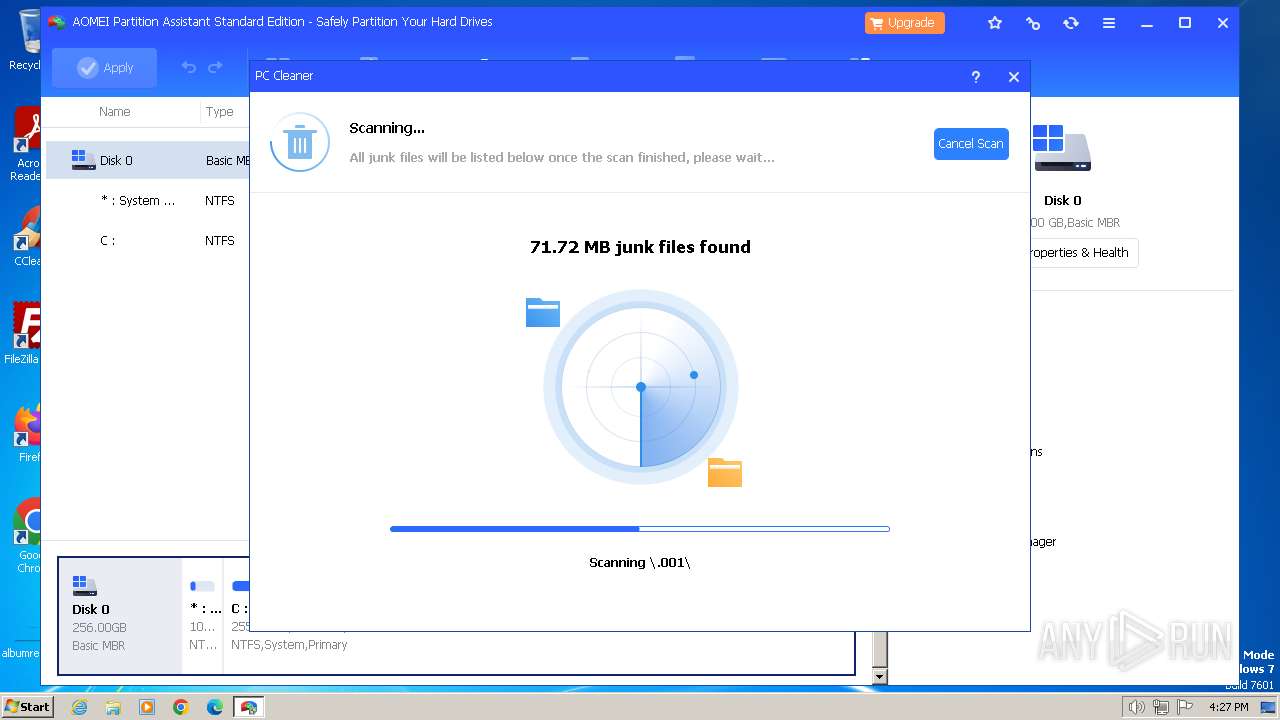The image size is (1280, 720).
Task: Click the refresh icon in AOMEI title bar
Action: 1071,23
